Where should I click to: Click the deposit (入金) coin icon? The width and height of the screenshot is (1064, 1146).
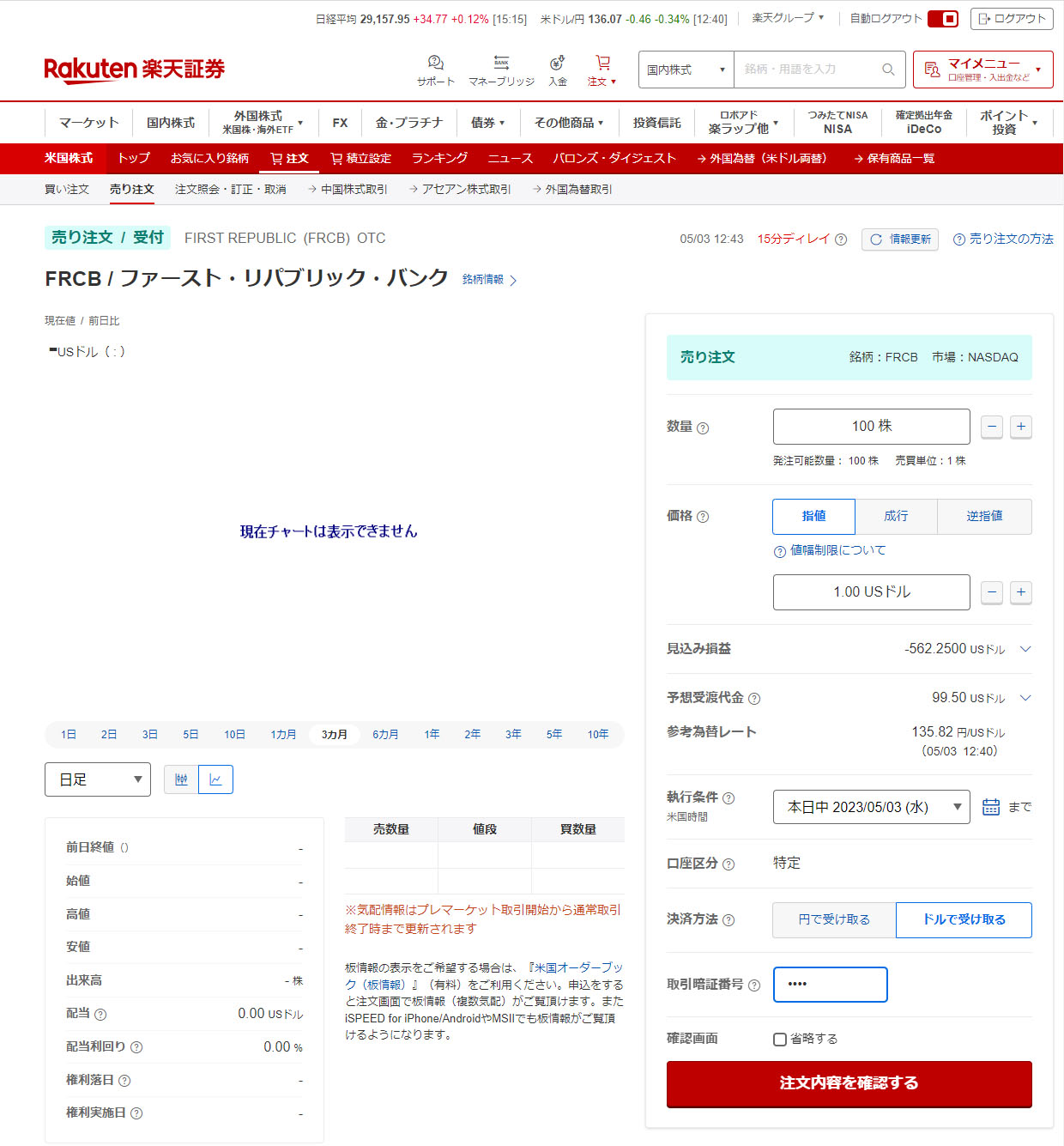click(558, 64)
